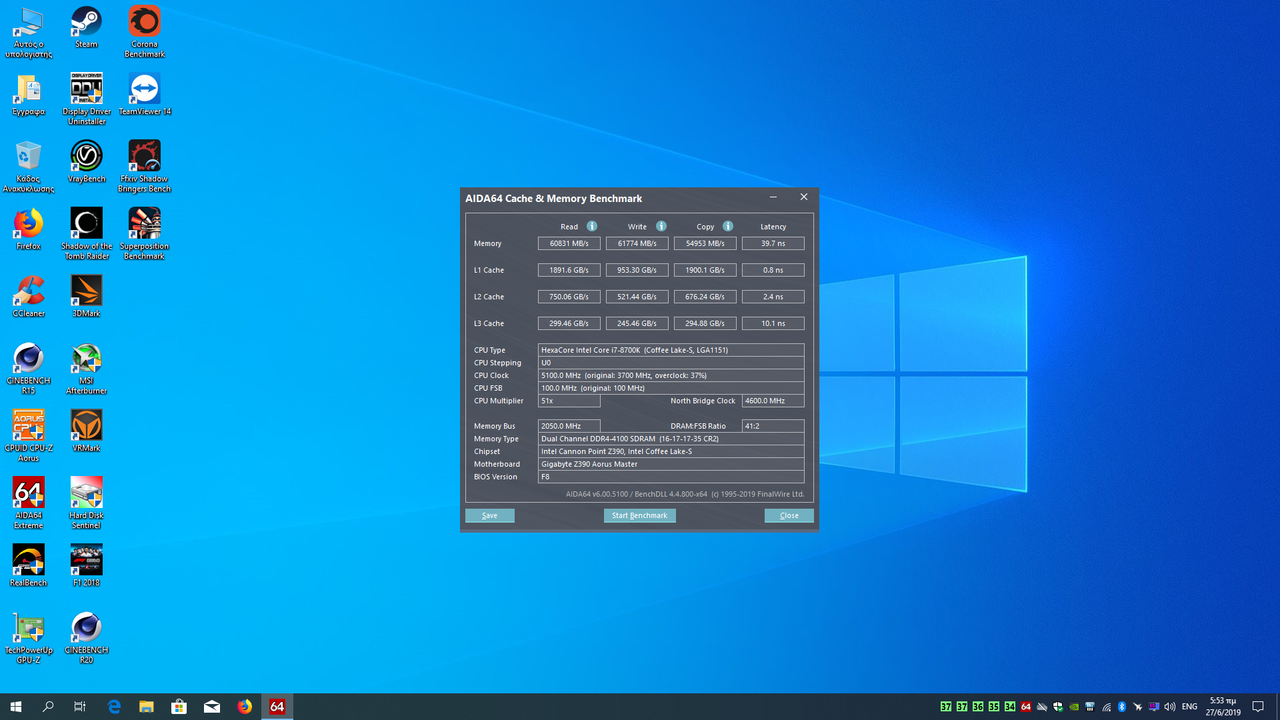The width and height of the screenshot is (1280, 720).
Task: Select the CCleaner desktop icon
Action: 28,296
